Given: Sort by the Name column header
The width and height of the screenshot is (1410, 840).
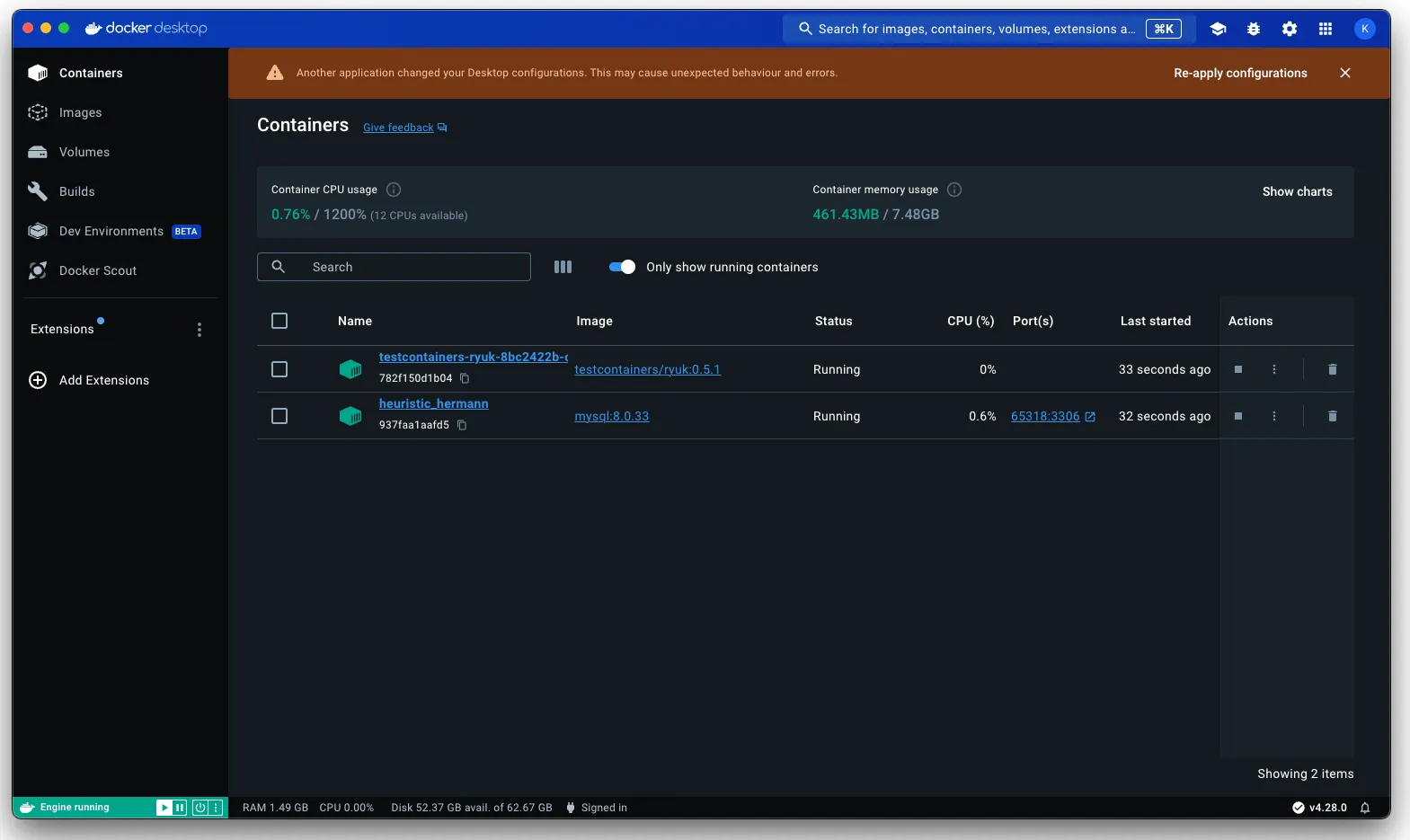Looking at the screenshot, I should pos(355,321).
